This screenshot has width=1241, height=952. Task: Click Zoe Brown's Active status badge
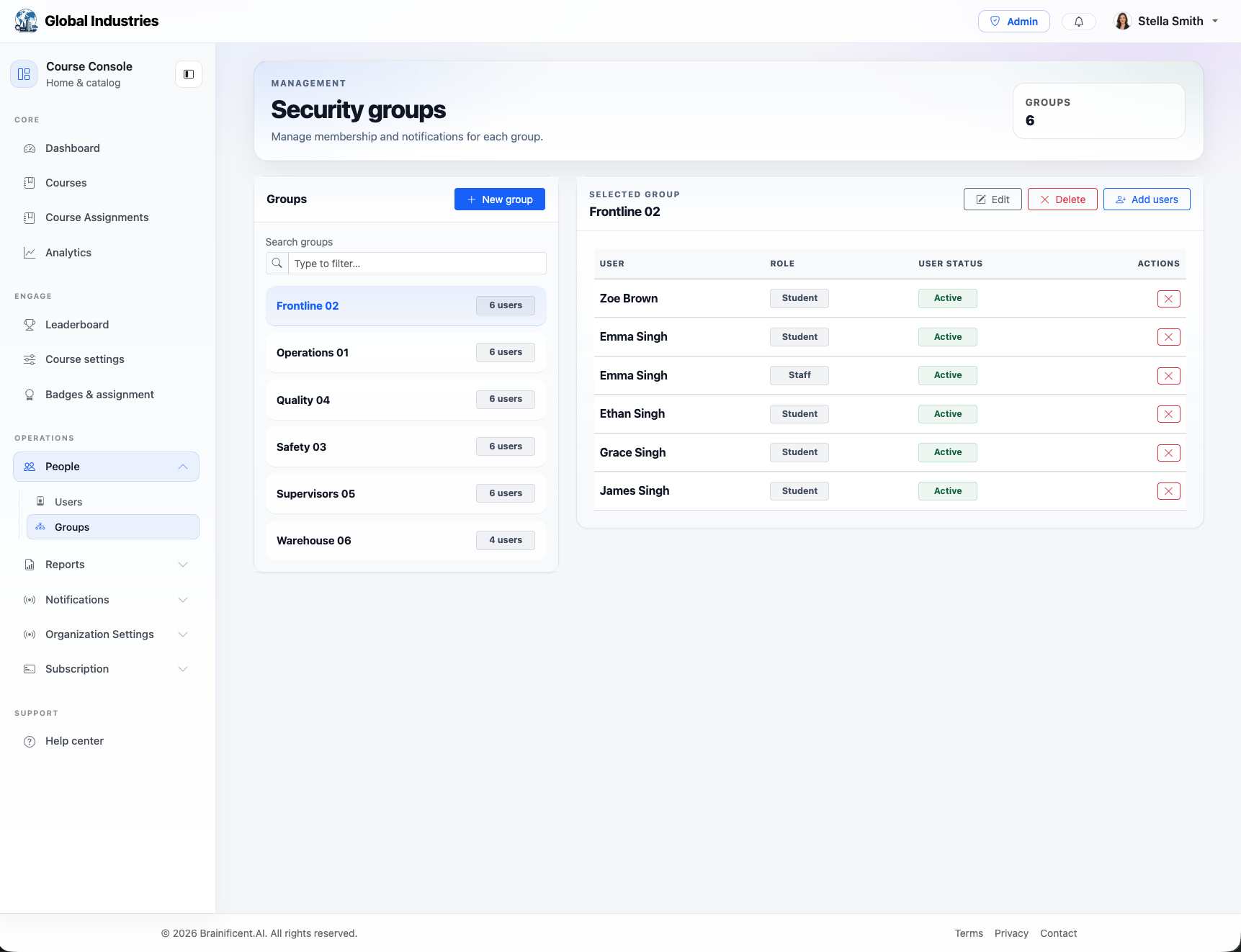948,298
